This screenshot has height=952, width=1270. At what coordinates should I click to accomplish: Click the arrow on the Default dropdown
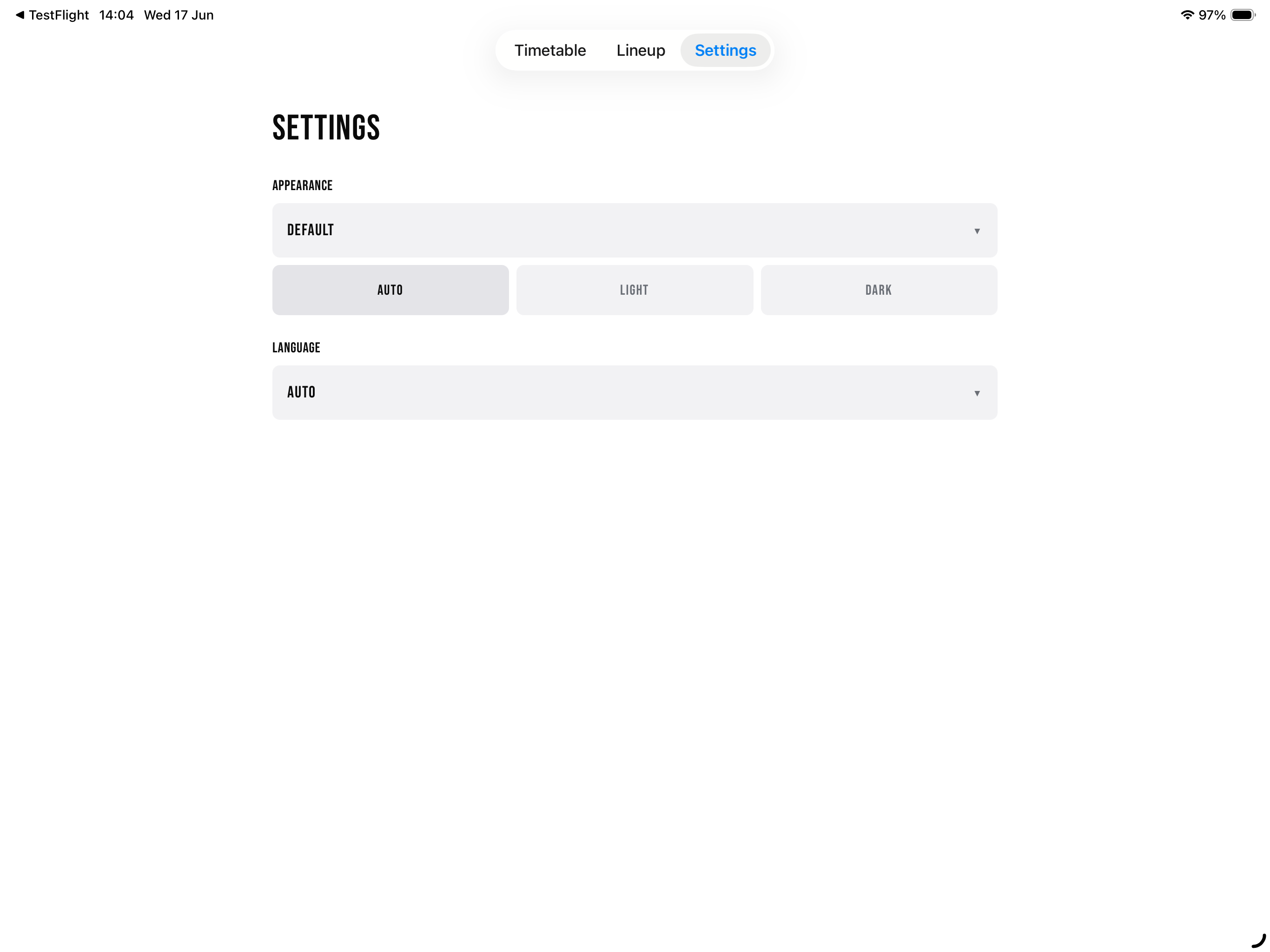[977, 231]
